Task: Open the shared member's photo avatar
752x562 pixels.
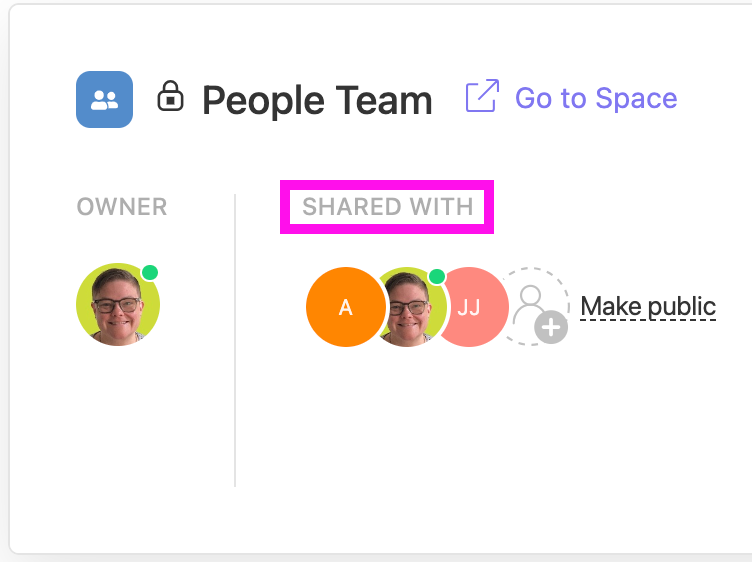Action: (410, 310)
